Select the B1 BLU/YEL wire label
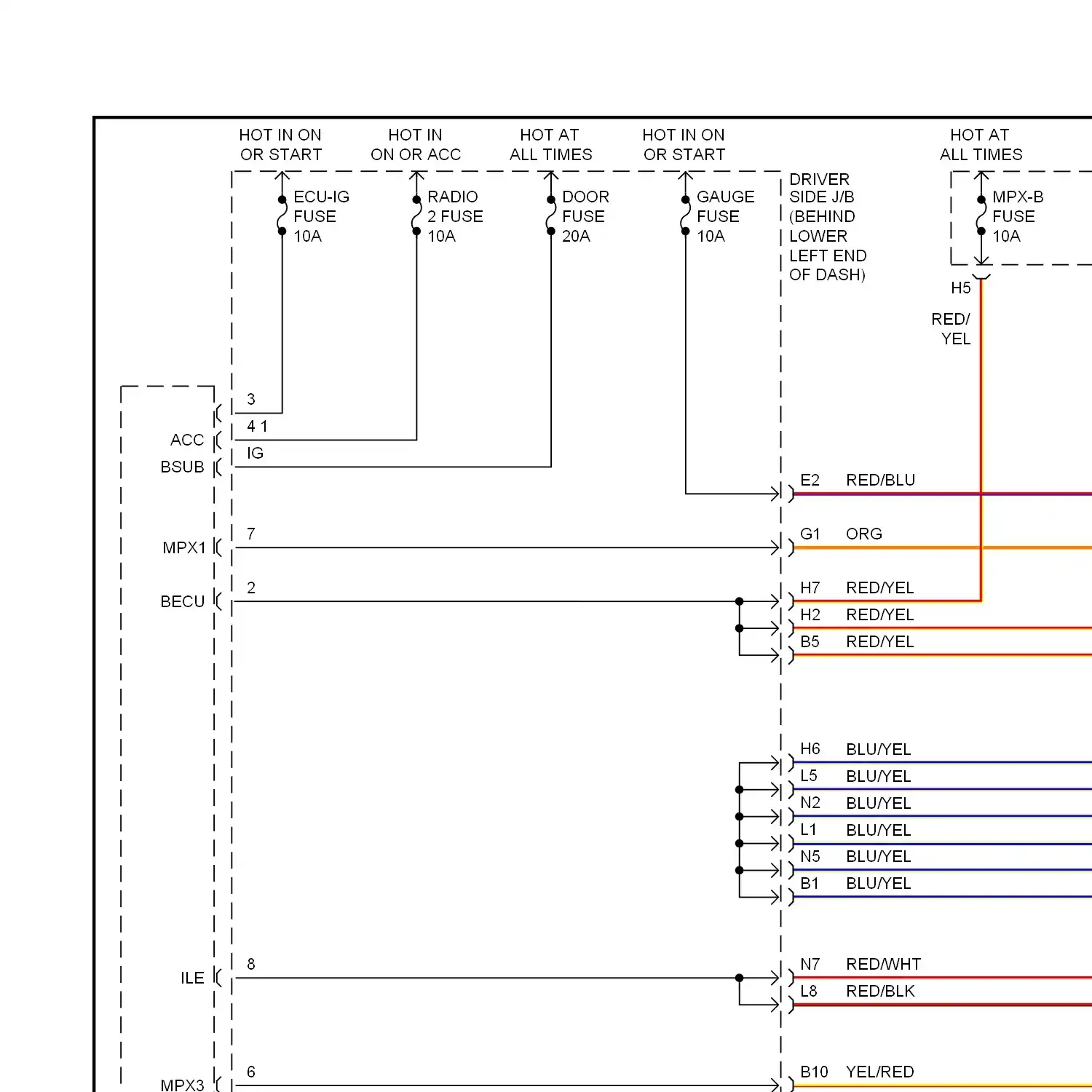This screenshot has width=1092, height=1092. point(855,884)
